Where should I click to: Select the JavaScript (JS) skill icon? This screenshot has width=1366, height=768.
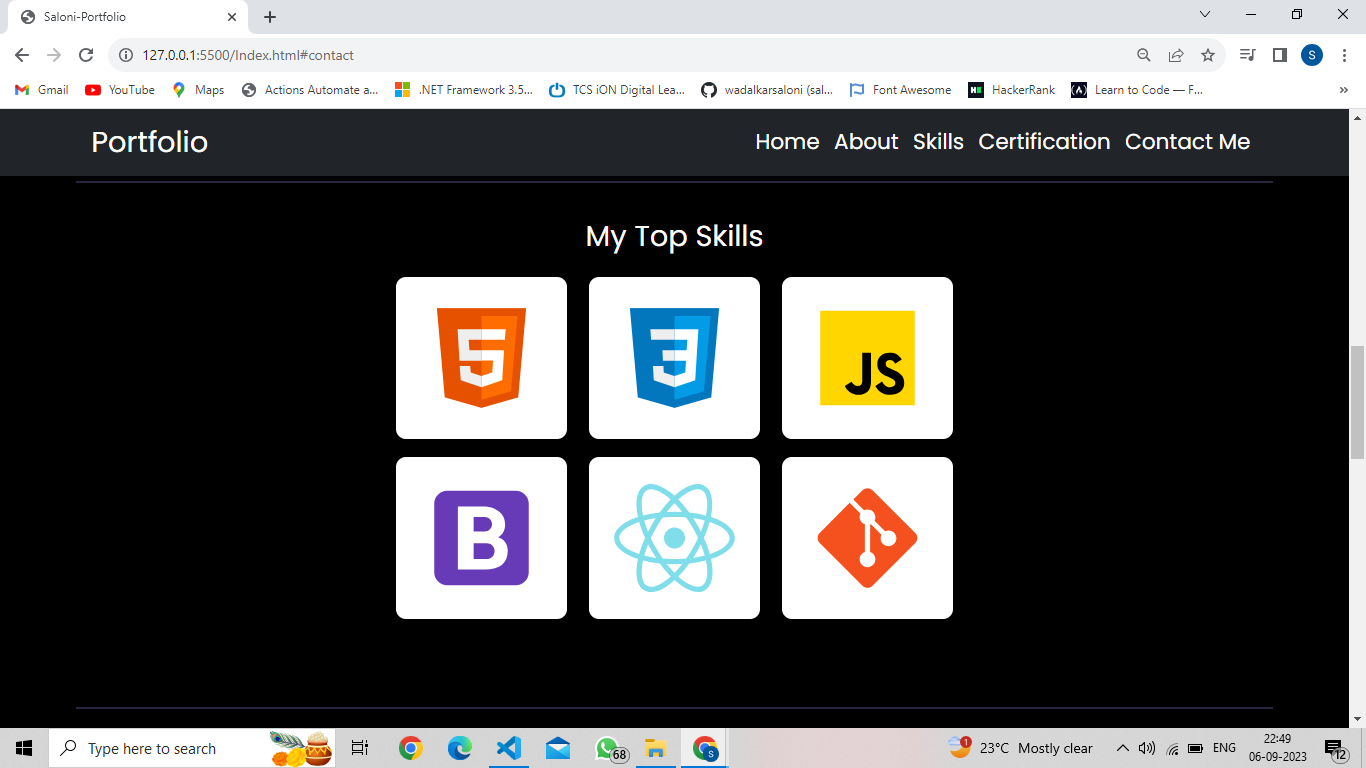[x=866, y=357]
